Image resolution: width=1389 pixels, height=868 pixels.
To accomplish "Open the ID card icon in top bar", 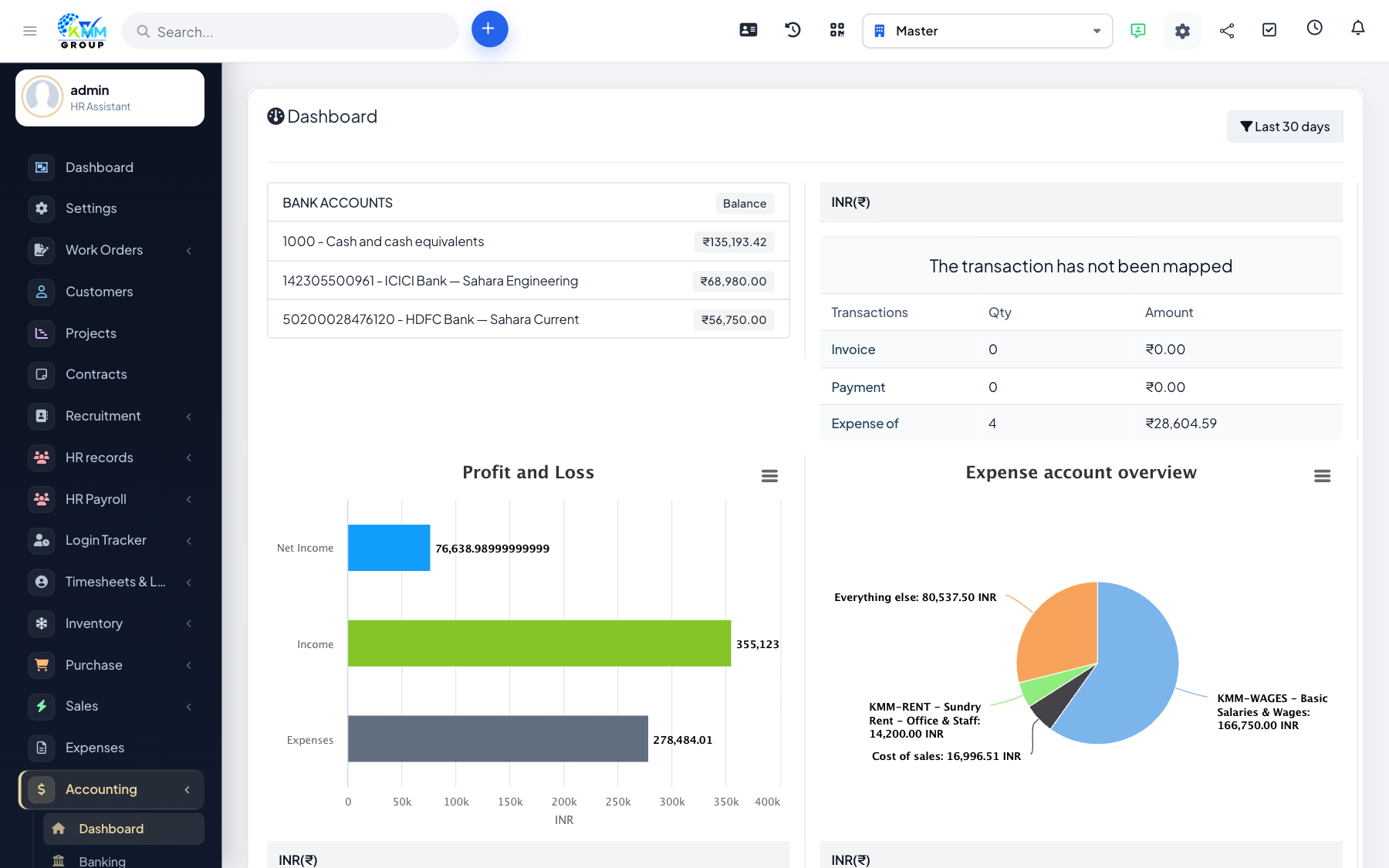I will 748,30.
